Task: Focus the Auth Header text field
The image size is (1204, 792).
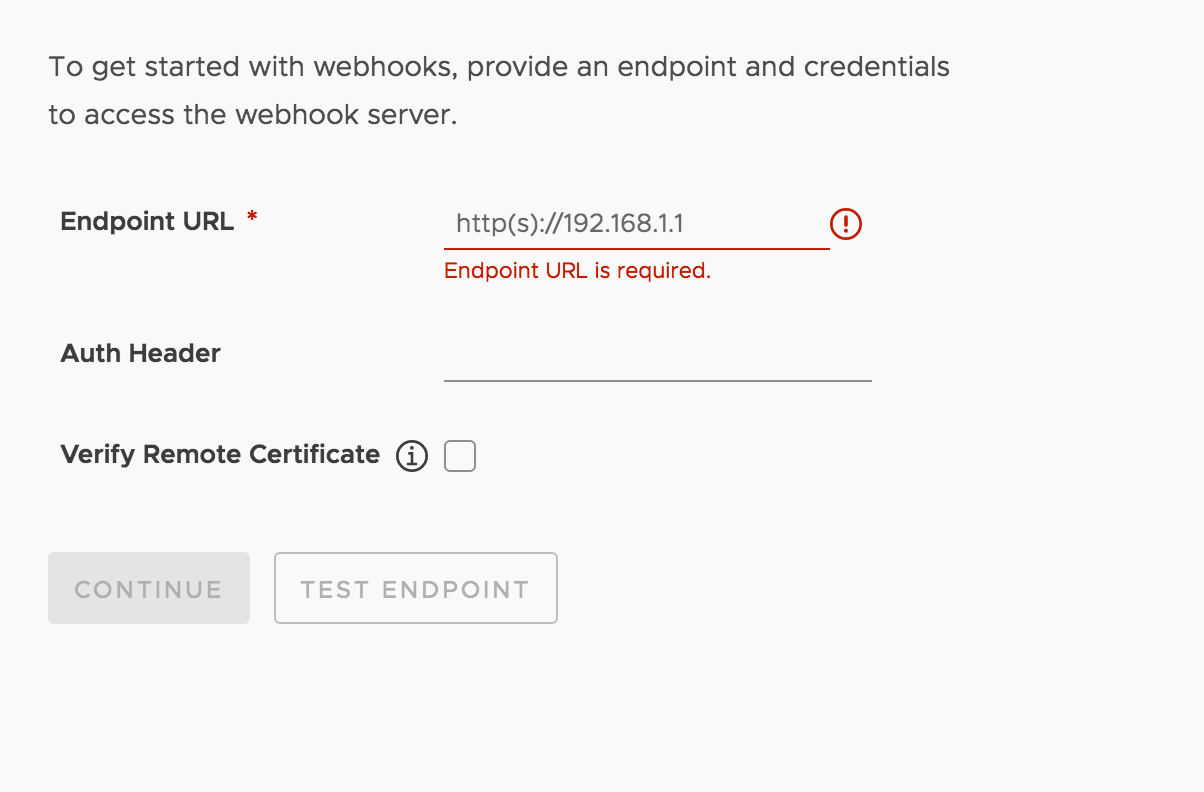Action: [x=657, y=370]
